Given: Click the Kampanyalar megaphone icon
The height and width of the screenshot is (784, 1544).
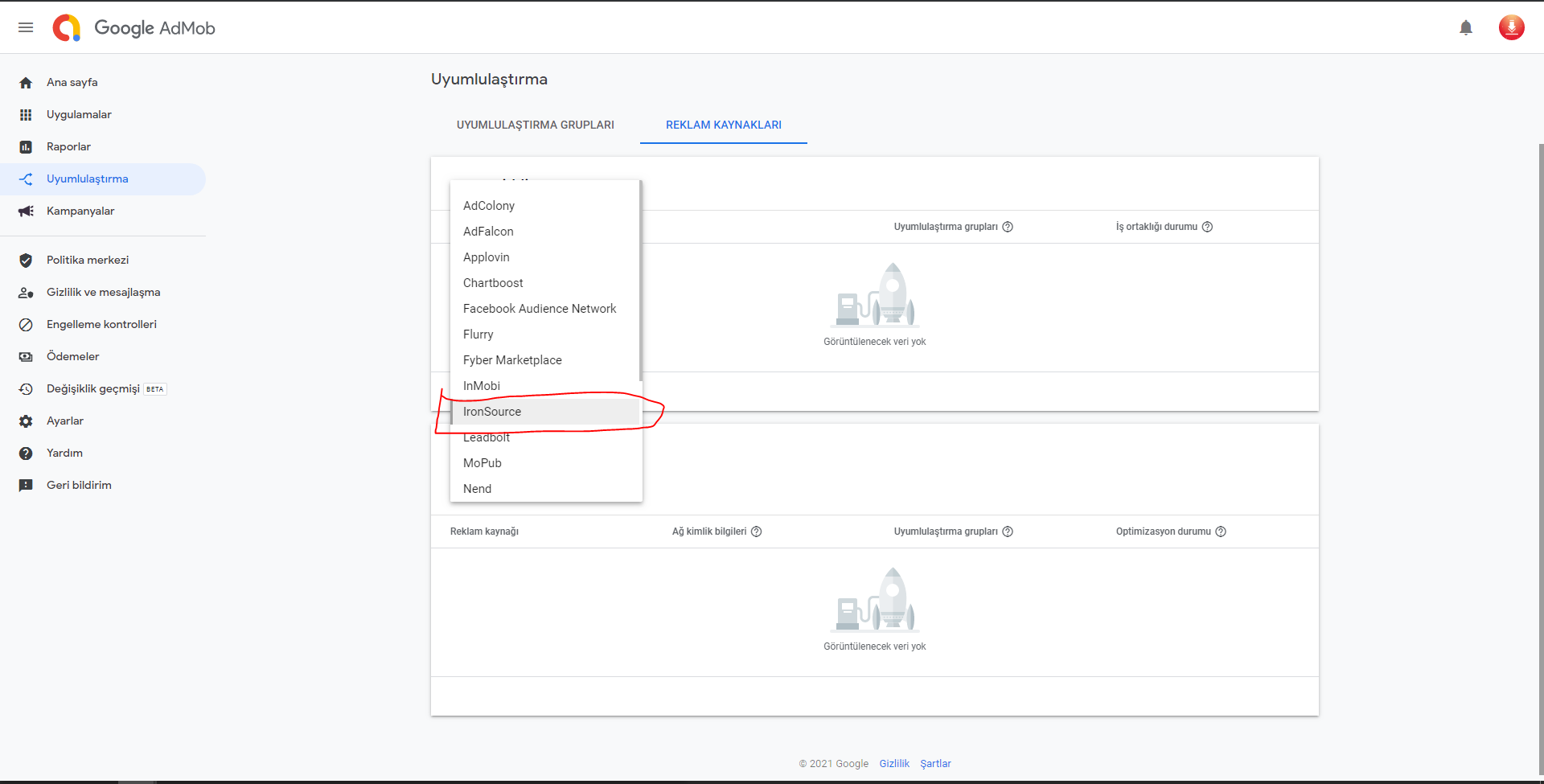Looking at the screenshot, I should pyautogui.click(x=26, y=211).
